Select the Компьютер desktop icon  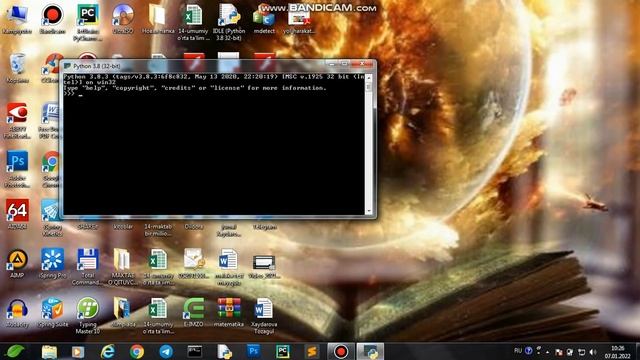[x=17, y=18]
